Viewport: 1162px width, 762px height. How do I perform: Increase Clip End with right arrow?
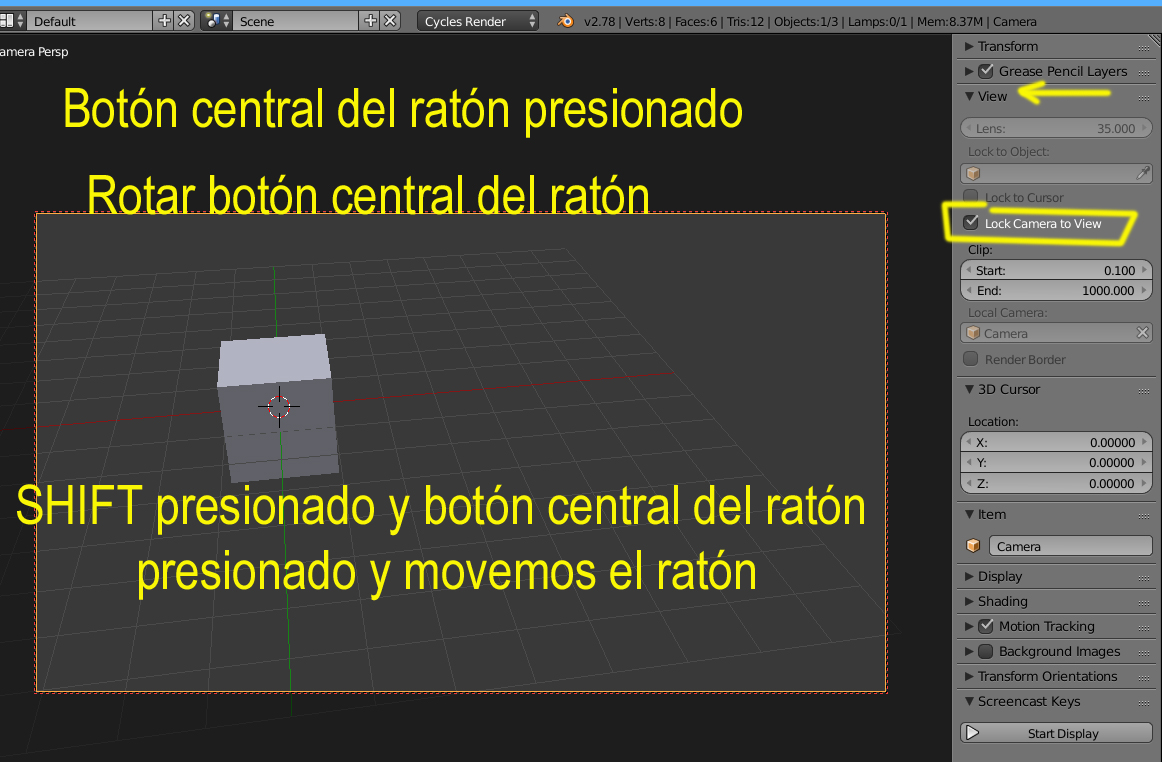pyautogui.click(x=1144, y=291)
